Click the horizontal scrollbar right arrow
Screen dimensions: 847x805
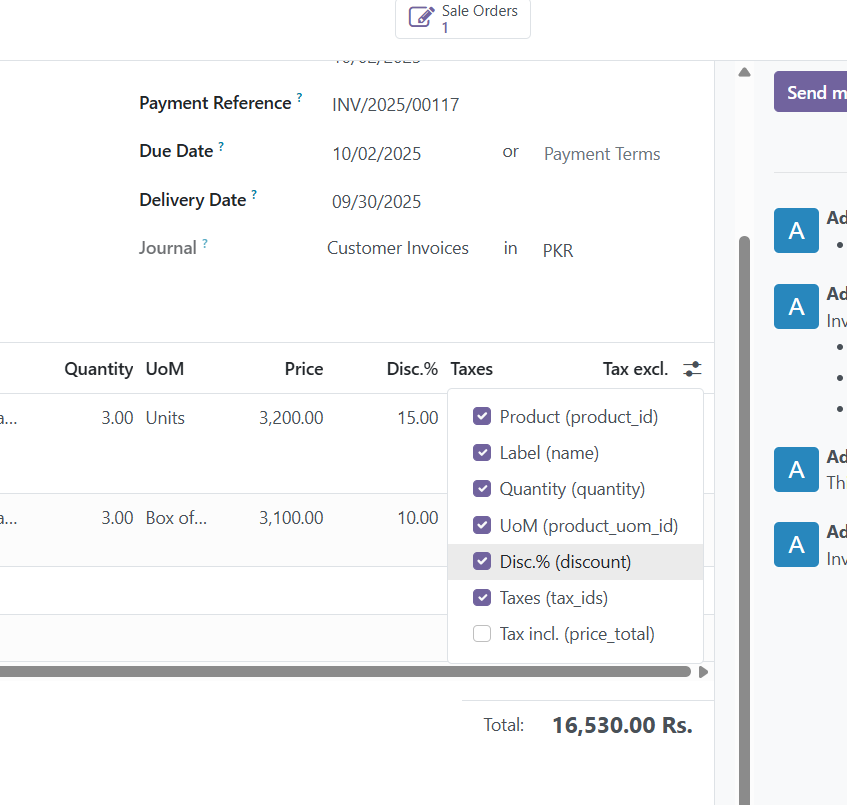click(x=703, y=672)
